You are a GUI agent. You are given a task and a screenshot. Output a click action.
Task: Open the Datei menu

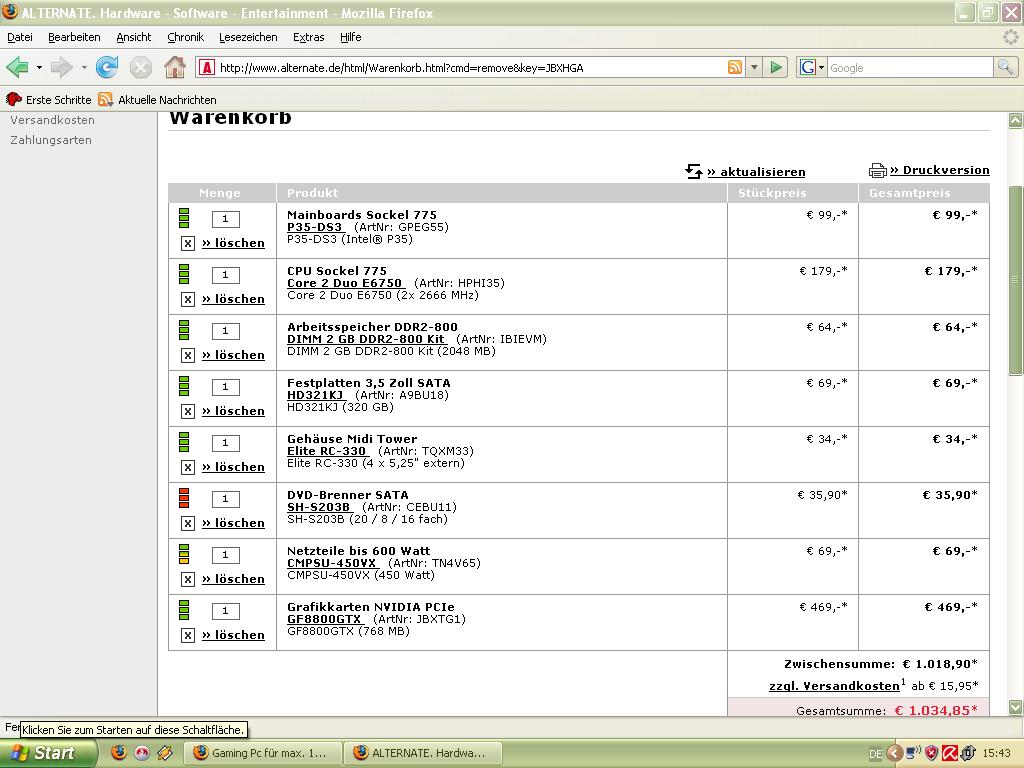(20, 37)
